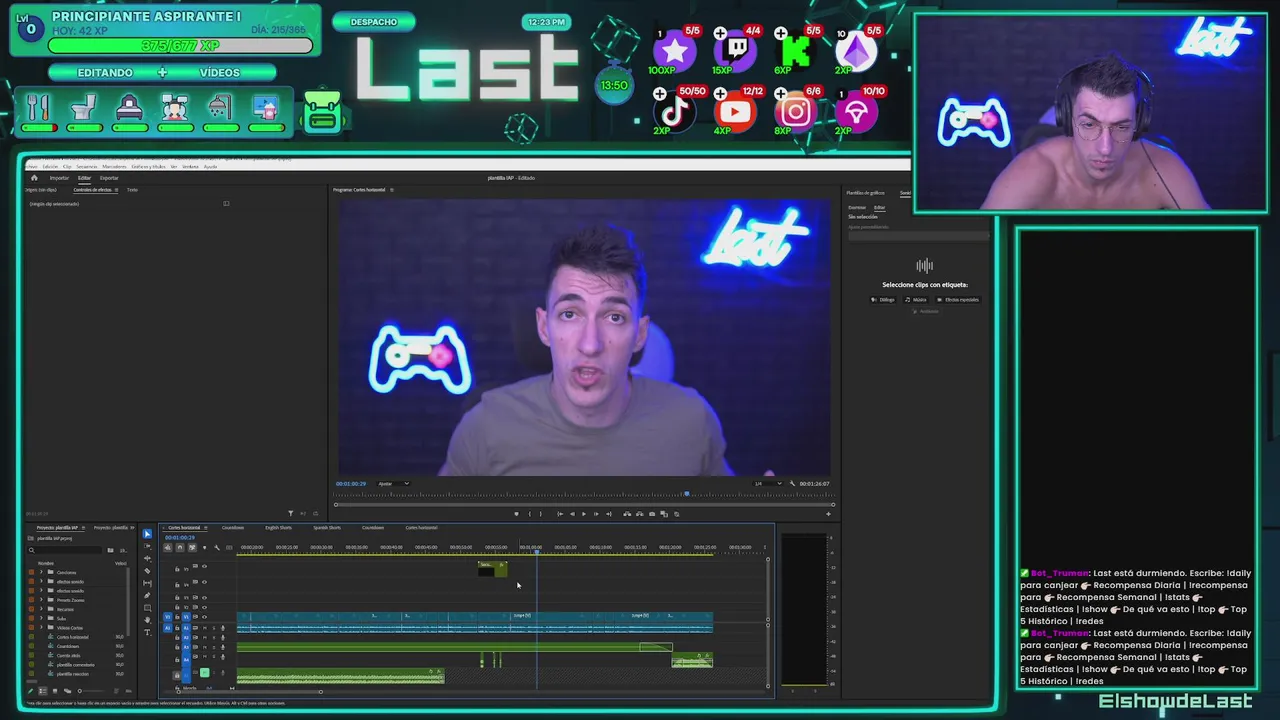Click the program monitor scrub bar playhead
Image resolution: width=1280 pixels, height=720 pixels.
click(686, 493)
